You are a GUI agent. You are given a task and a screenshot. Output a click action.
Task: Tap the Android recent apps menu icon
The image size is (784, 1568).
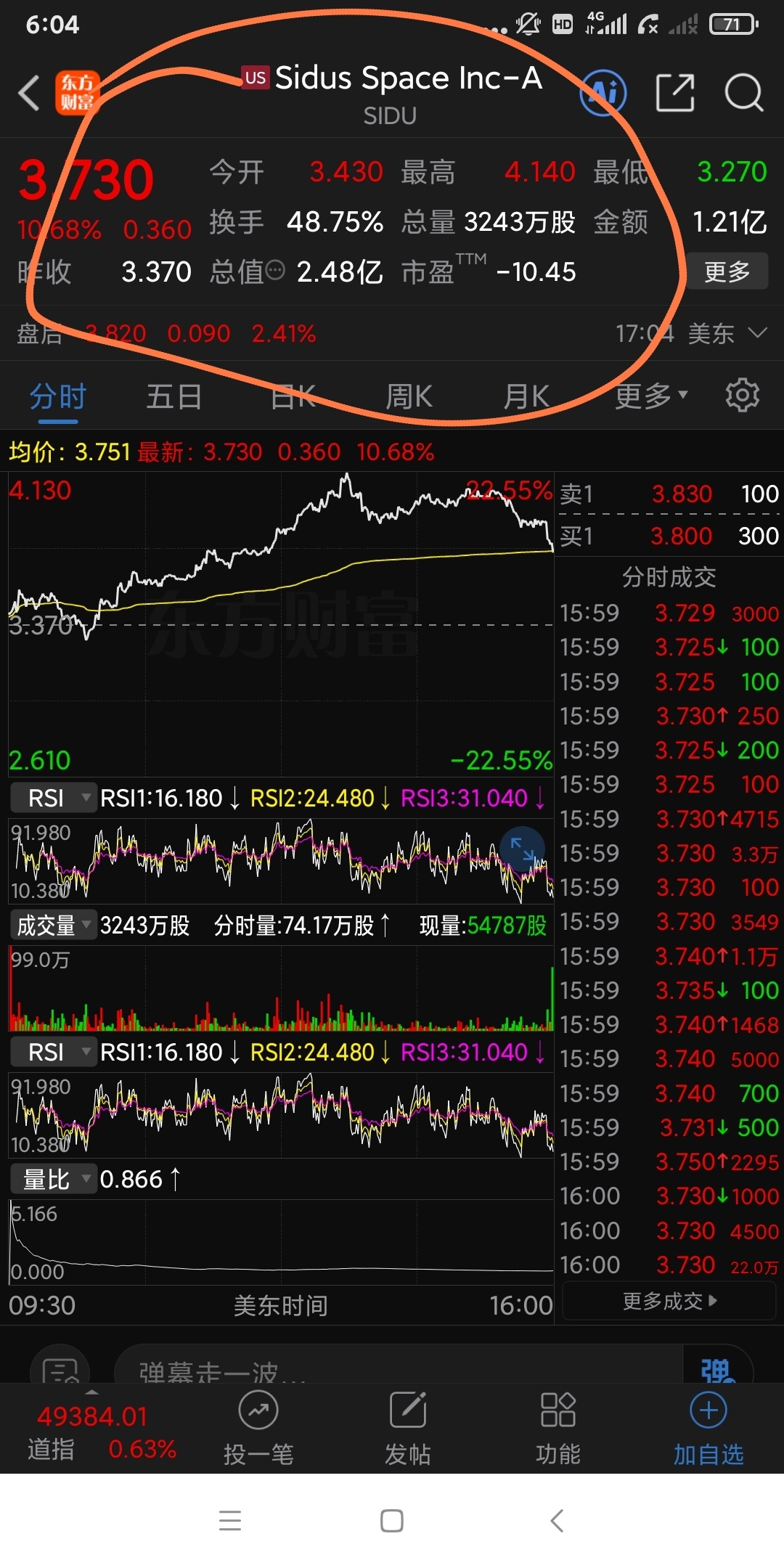click(x=230, y=1520)
